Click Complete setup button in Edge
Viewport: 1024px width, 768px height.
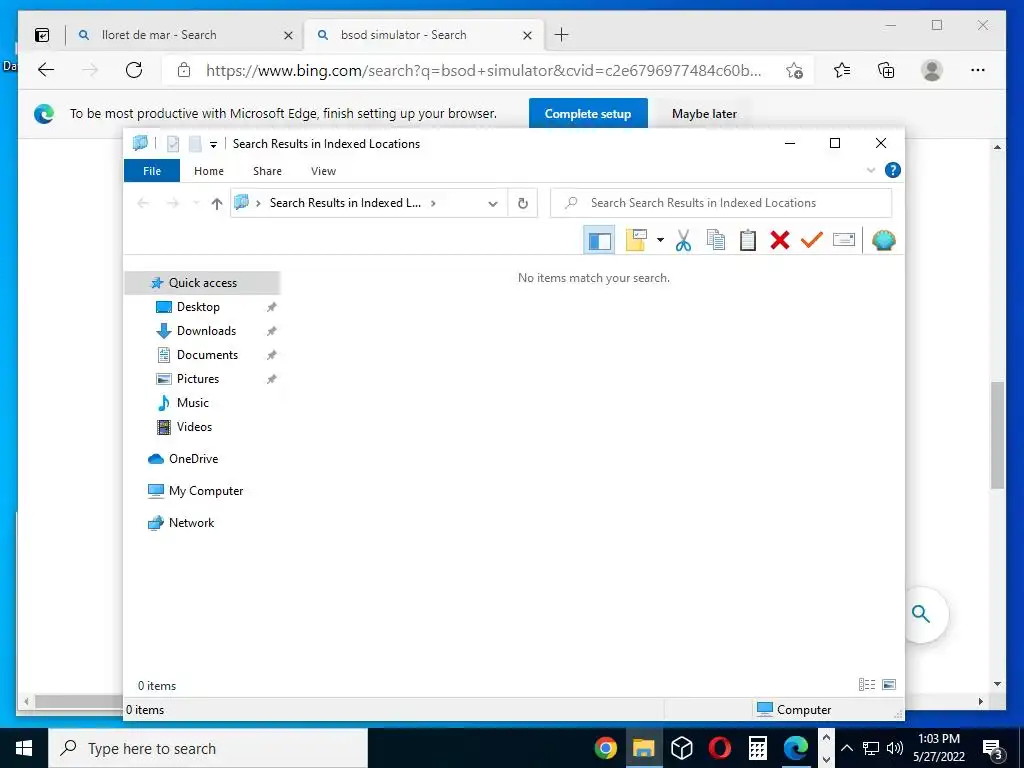click(x=588, y=114)
